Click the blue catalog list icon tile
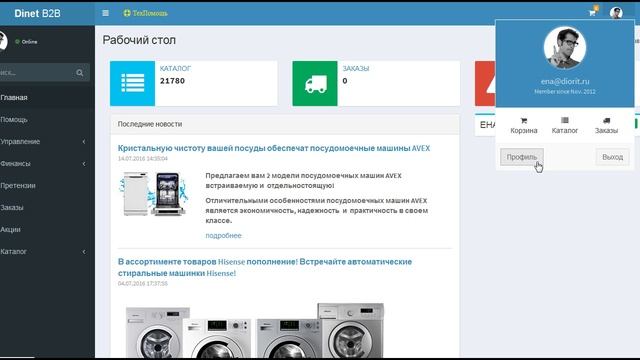 coord(133,83)
